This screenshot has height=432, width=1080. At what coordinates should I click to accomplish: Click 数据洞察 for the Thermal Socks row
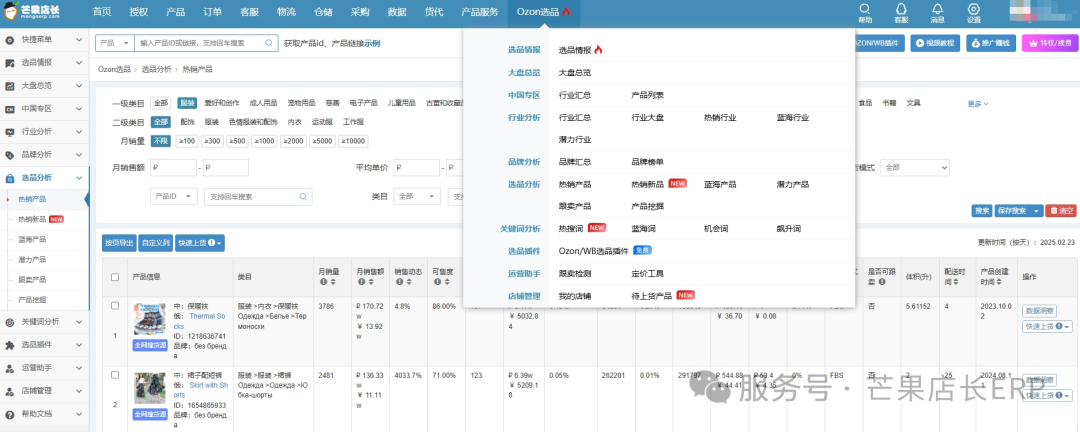[1039, 311]
